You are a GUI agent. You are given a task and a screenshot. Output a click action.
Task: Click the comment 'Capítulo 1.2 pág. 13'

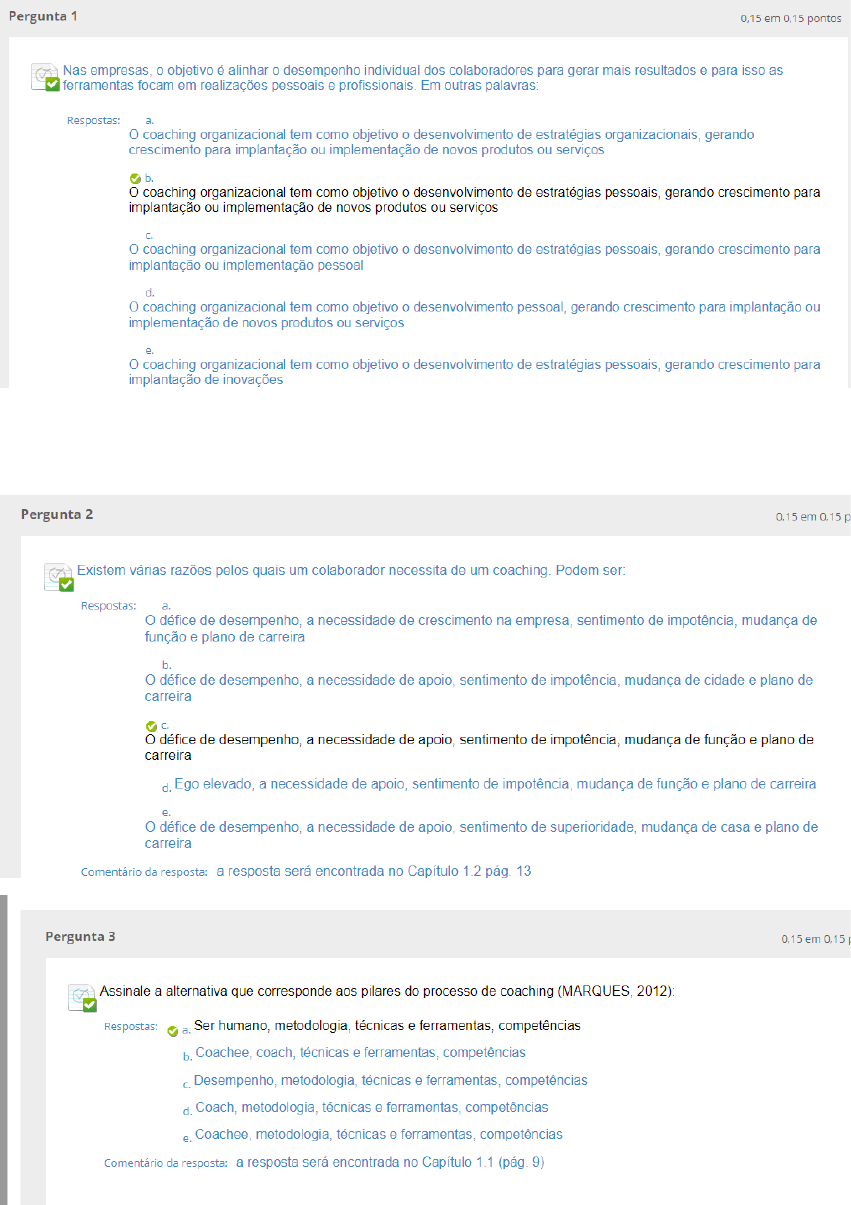click(373, 871)
